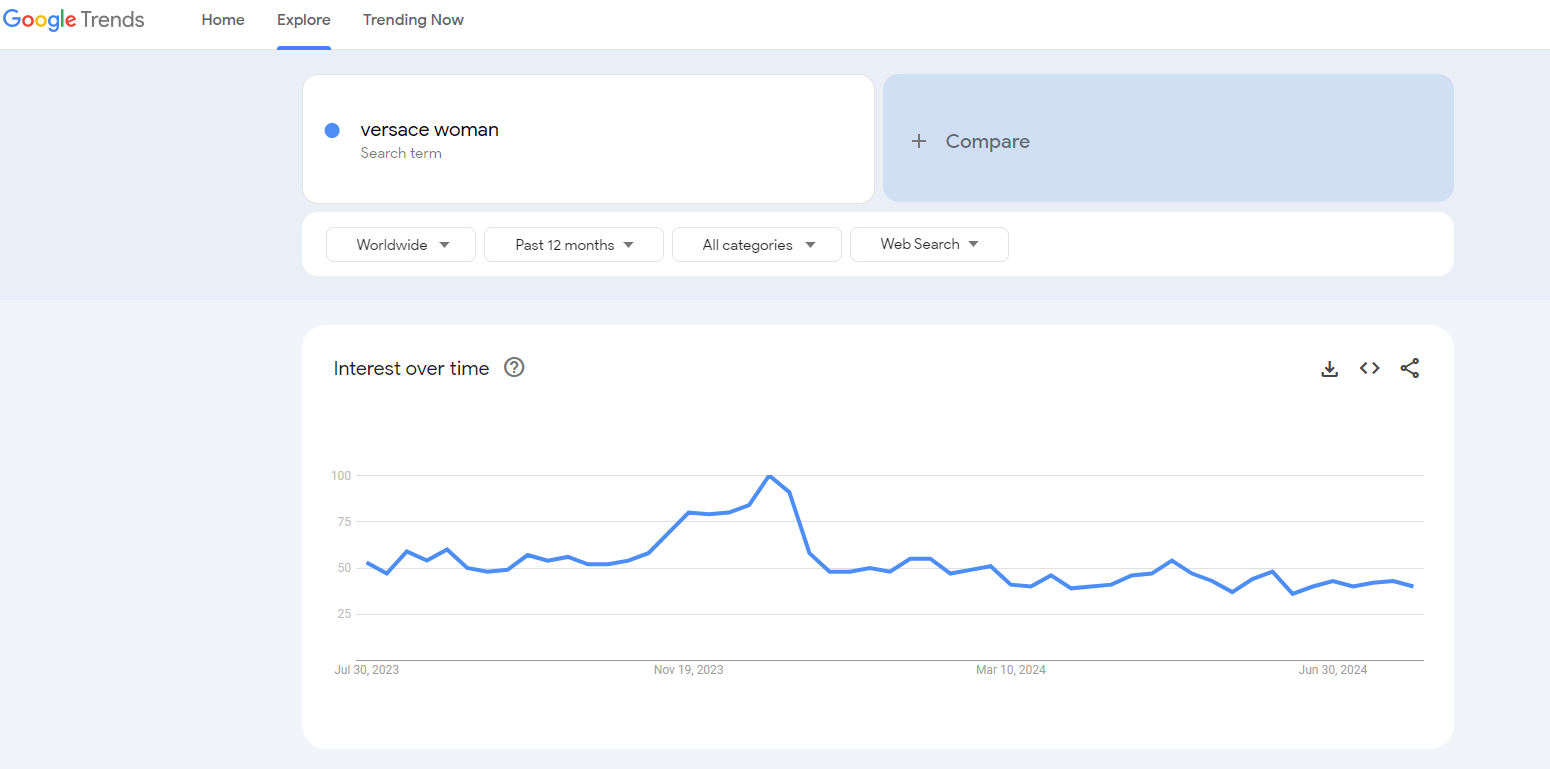Open the Worldwide region dropdown

(x=401, y=245)
